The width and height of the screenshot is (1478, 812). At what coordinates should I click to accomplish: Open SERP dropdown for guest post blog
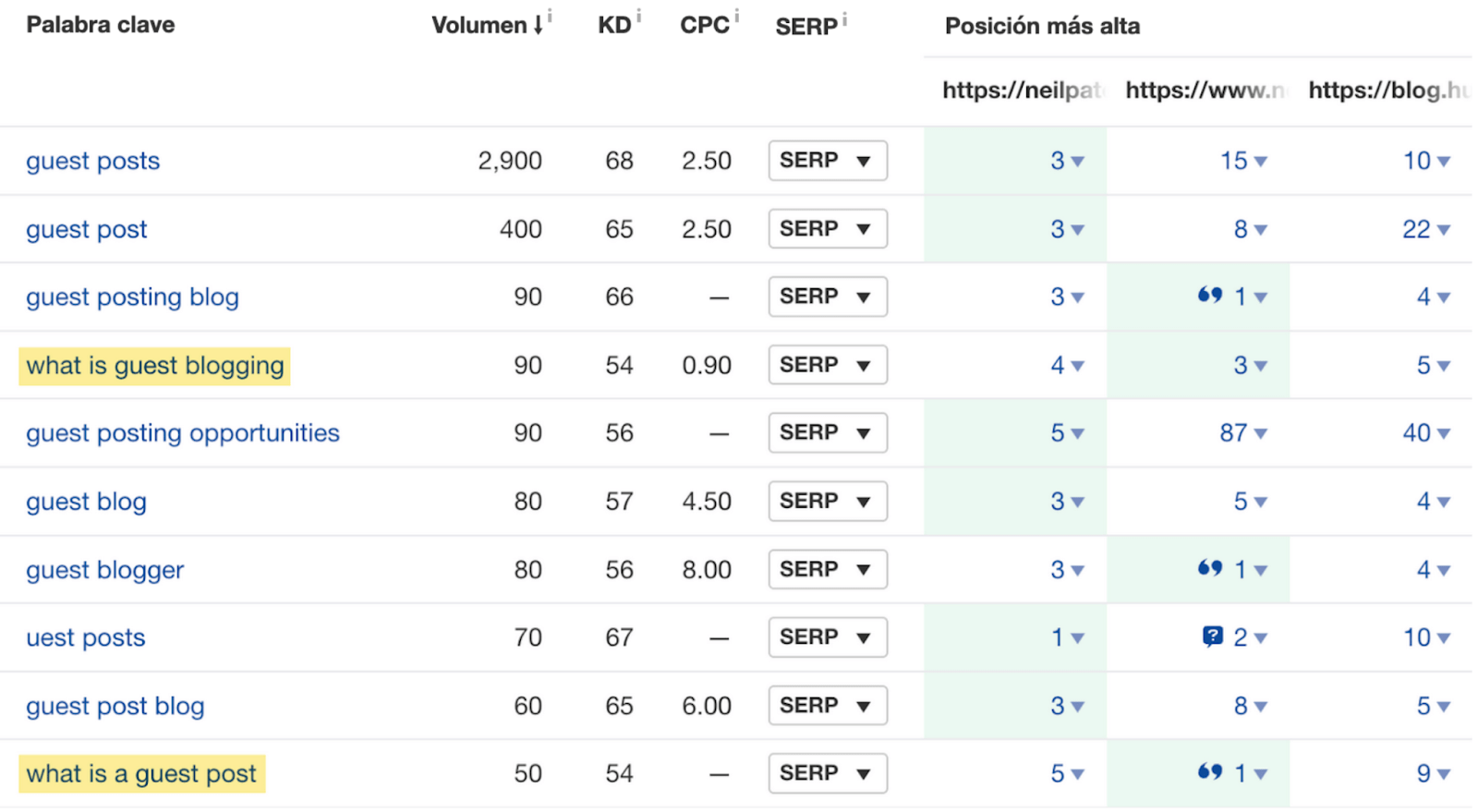coord(827,706)
